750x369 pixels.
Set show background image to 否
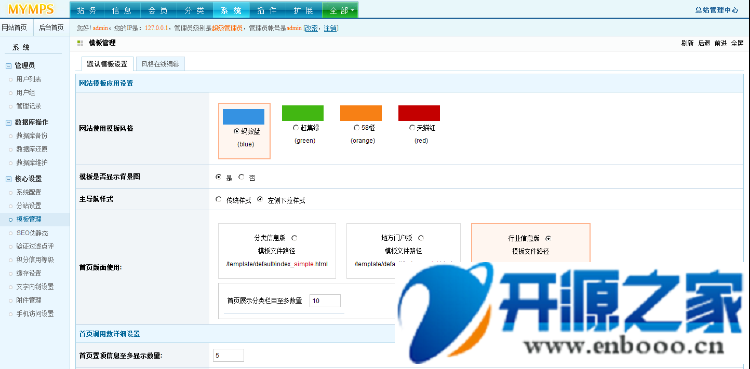pyautogui.click(x=242, y=177)
